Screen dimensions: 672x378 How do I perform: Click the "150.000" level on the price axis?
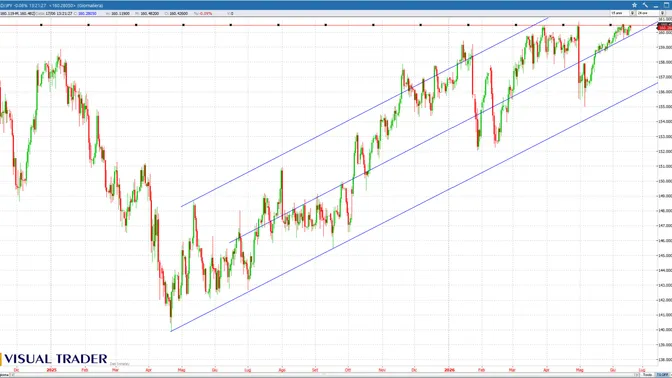[665, 181]
